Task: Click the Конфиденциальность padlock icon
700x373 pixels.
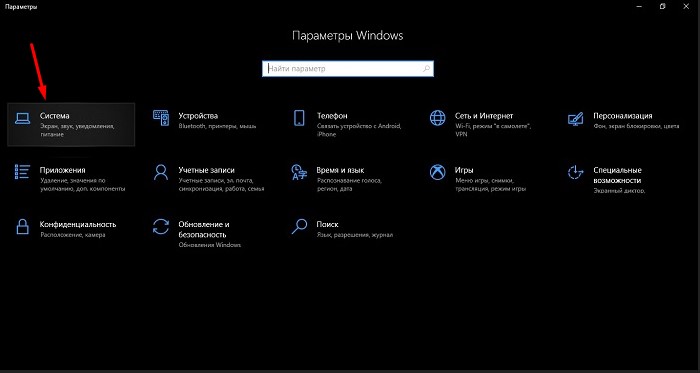Action: click(22, 227)
